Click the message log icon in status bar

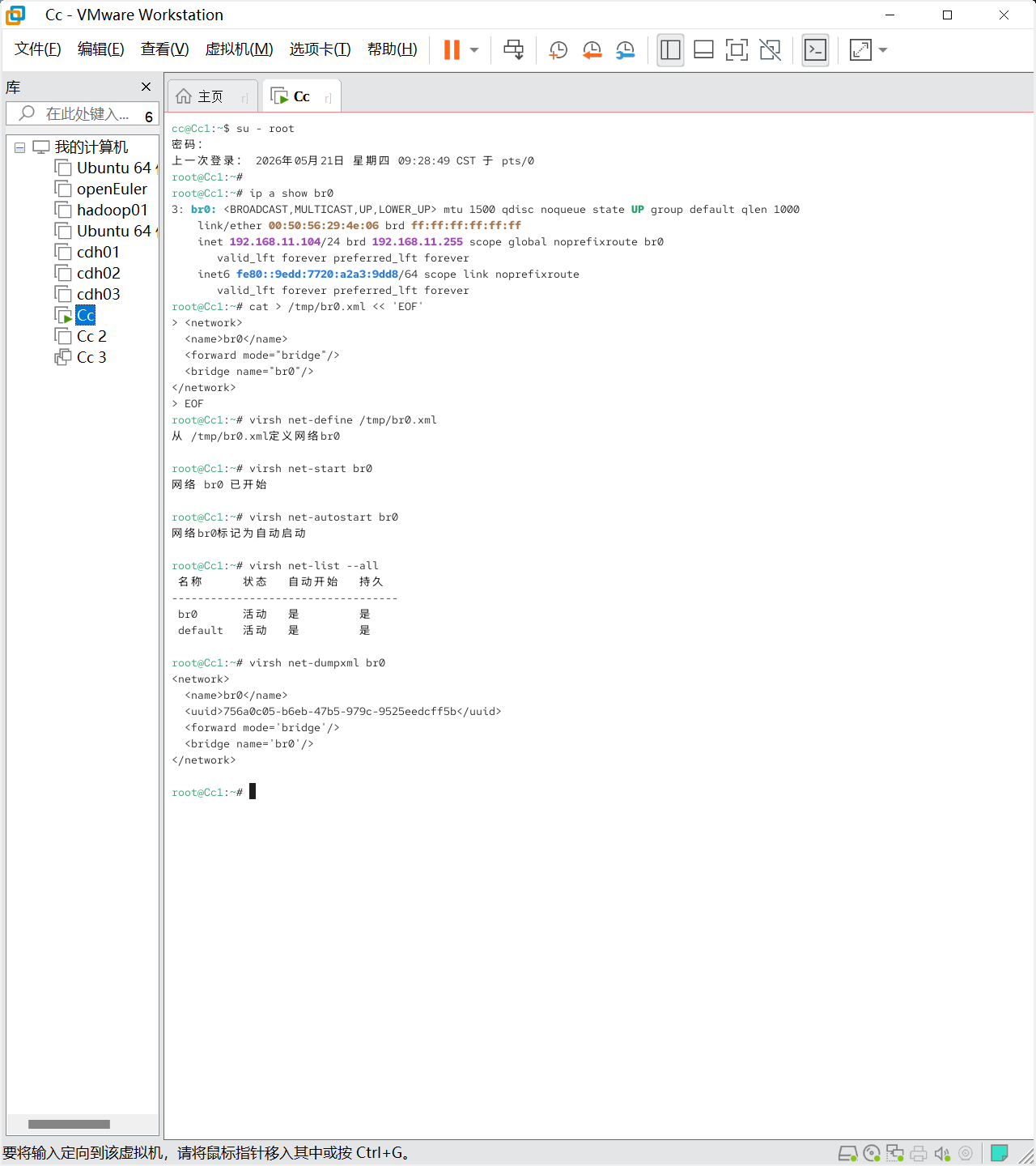click(1000, 1153)
